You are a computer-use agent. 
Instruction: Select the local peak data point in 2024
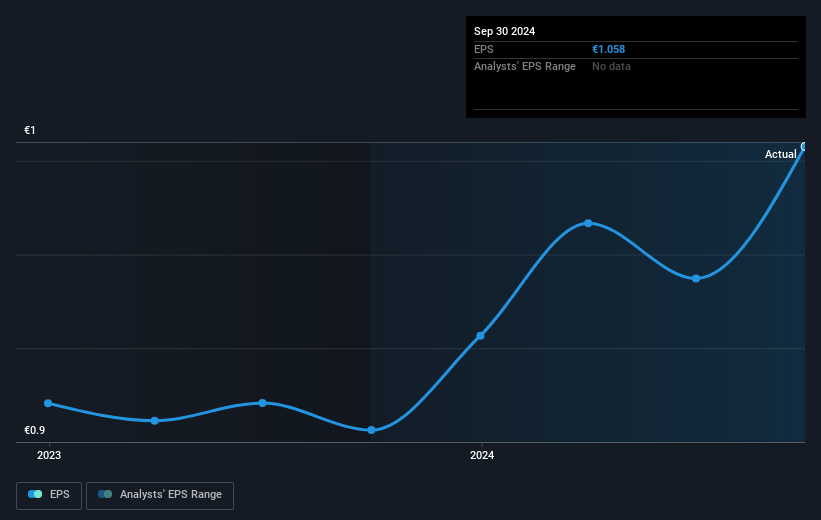pos(588,224)
